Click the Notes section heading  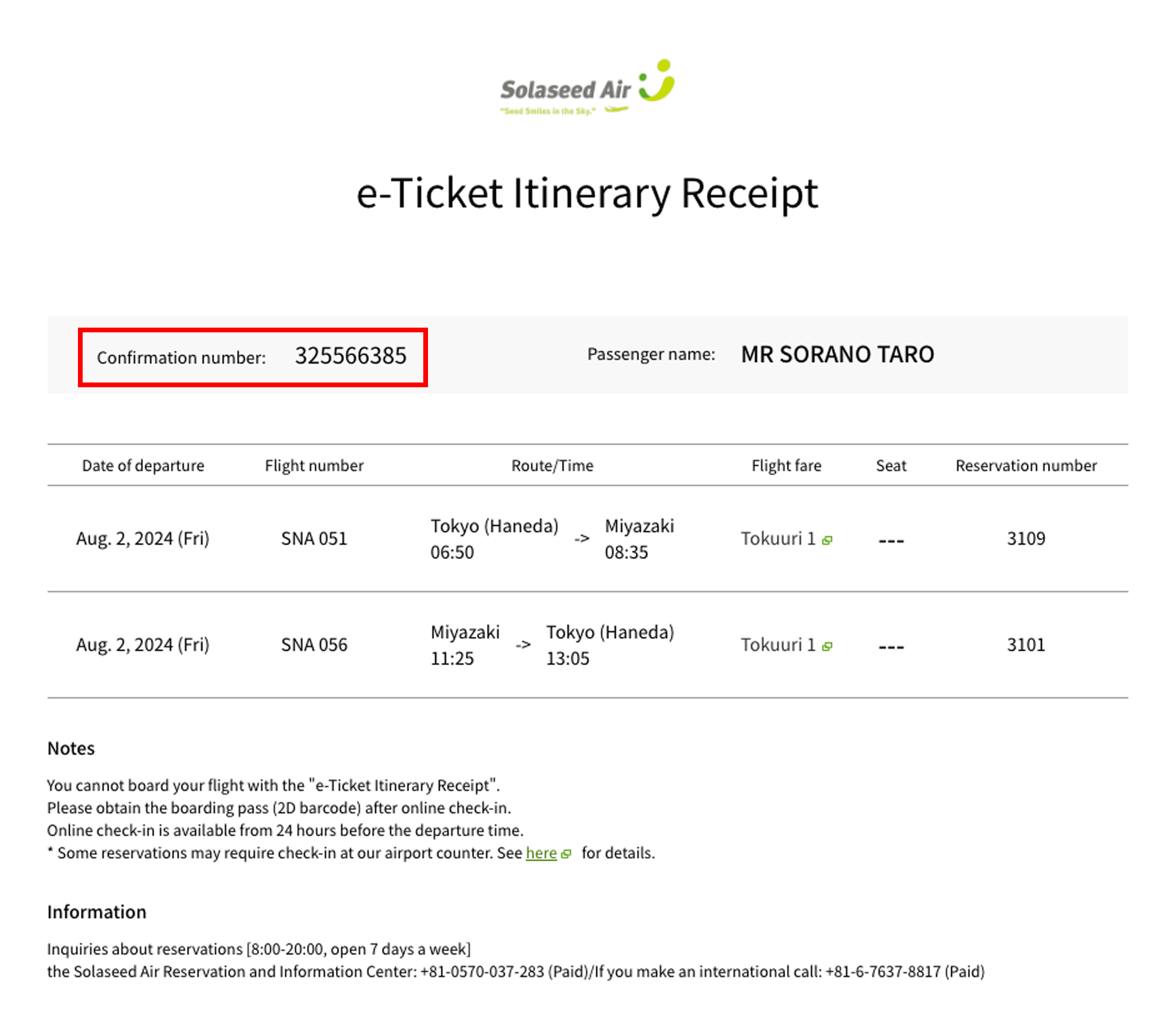[x=71, y=749]
